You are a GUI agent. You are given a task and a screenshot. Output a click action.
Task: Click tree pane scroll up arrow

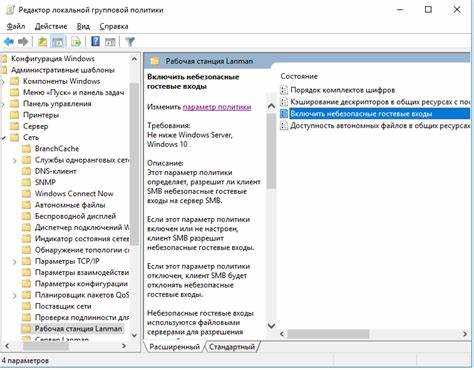coord(134,59)
